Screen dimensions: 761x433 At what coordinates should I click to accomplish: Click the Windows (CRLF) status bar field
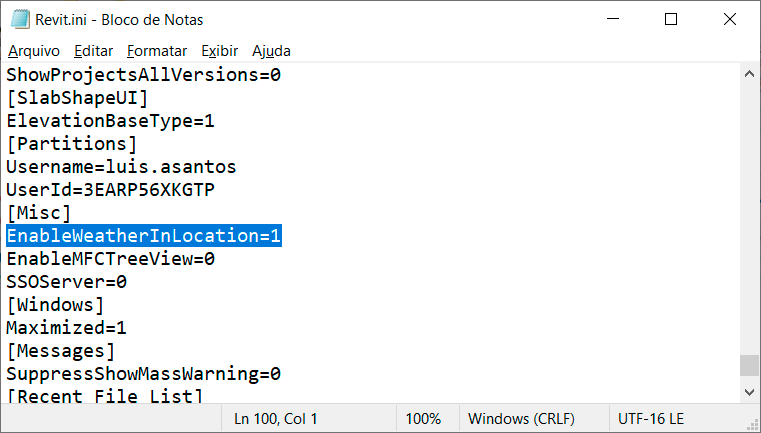[513, 419]
